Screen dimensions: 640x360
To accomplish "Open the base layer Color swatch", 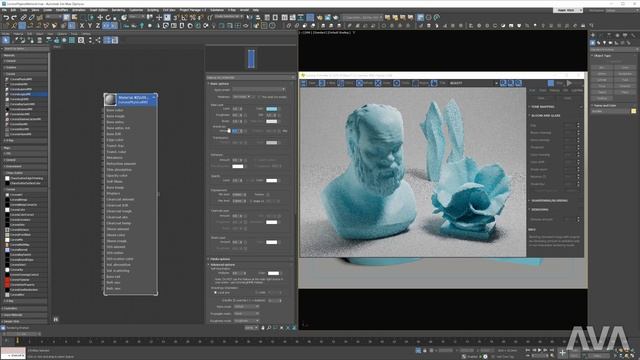I will pos(271,109).
